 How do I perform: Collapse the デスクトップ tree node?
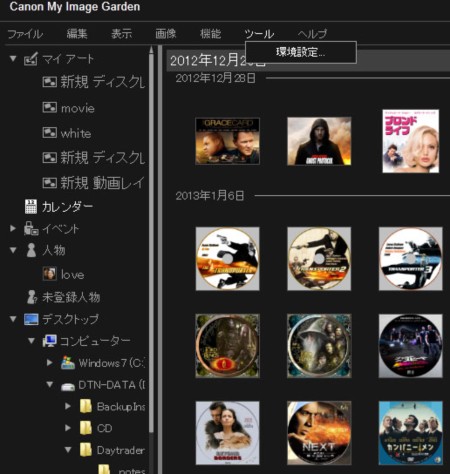coord(13,319)
